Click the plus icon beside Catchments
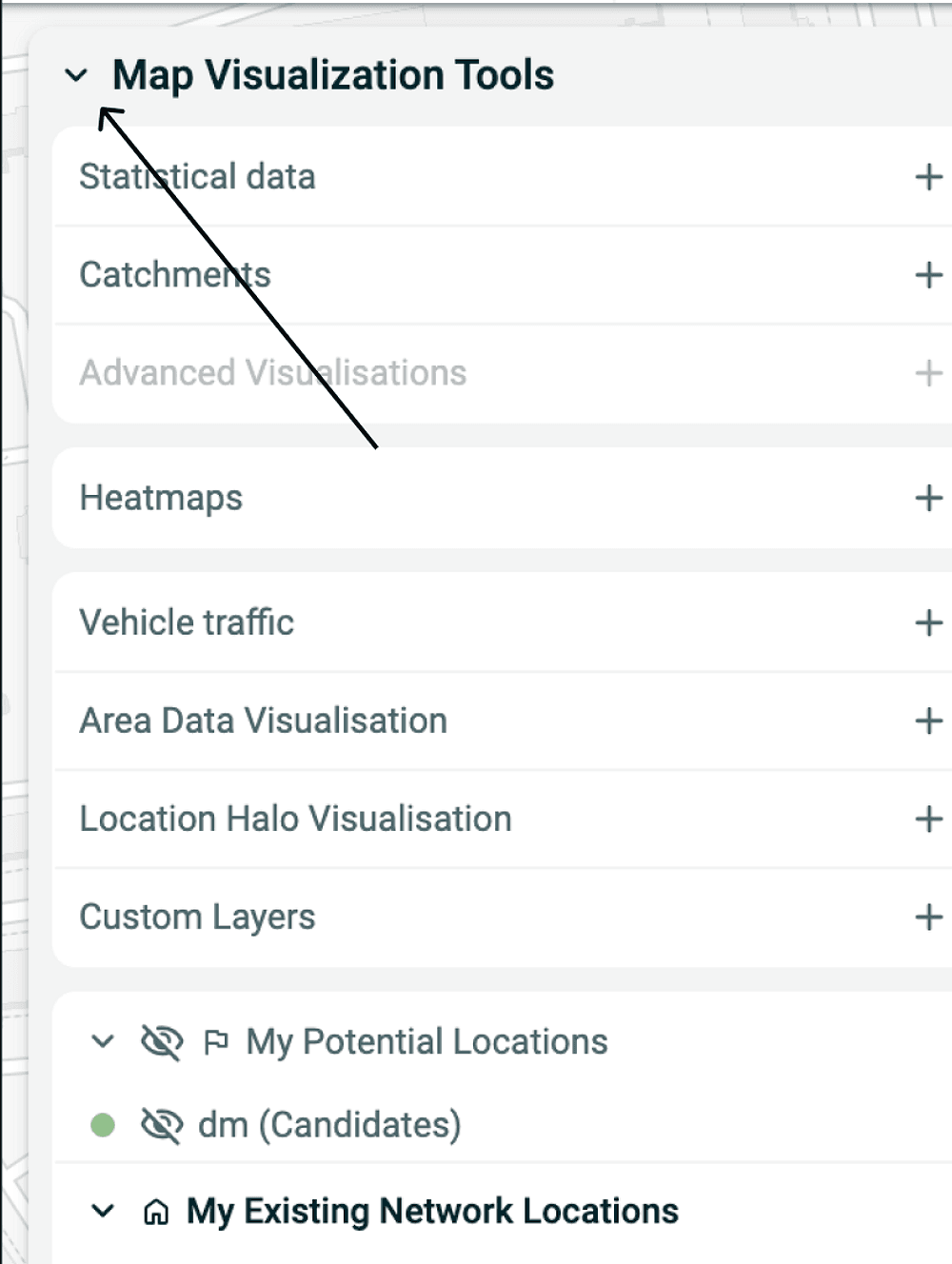The width and height of the screenshot is (952, 1264). [928, 275]
